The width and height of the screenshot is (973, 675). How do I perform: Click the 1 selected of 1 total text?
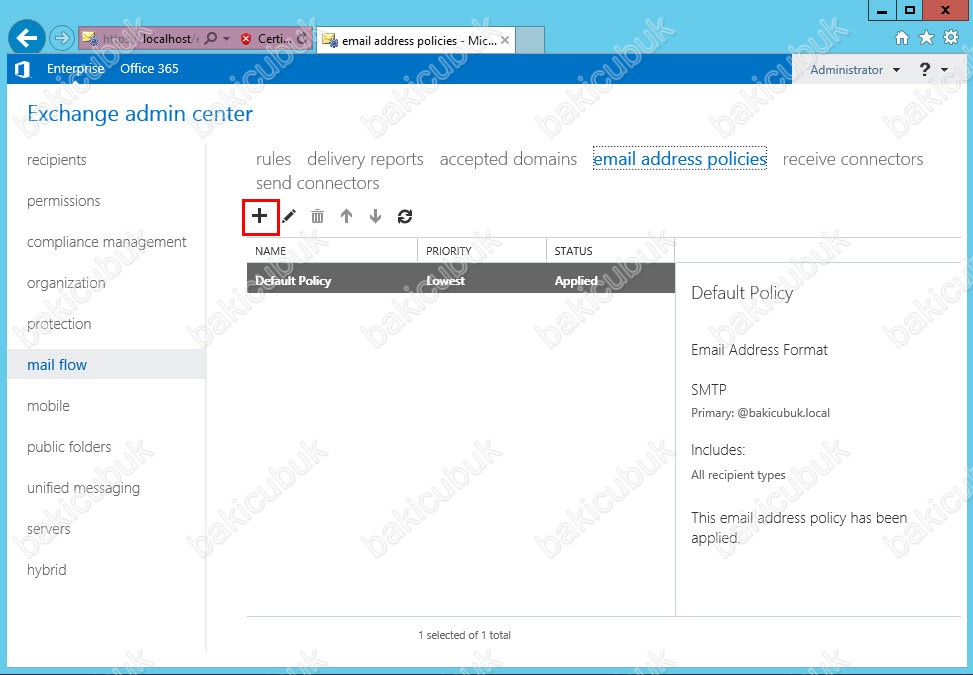[464, 635]
